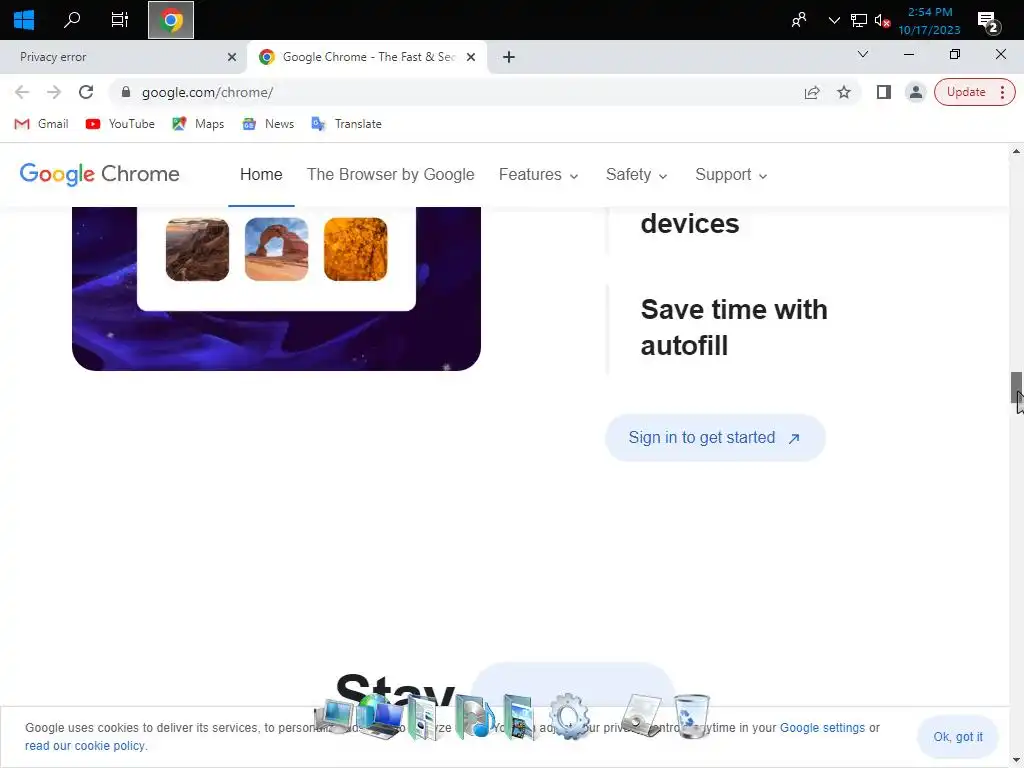Click the Update button in Chrome toolbar
The height and width of the screenshot is (768, 1024).
(x=966, y=92)
